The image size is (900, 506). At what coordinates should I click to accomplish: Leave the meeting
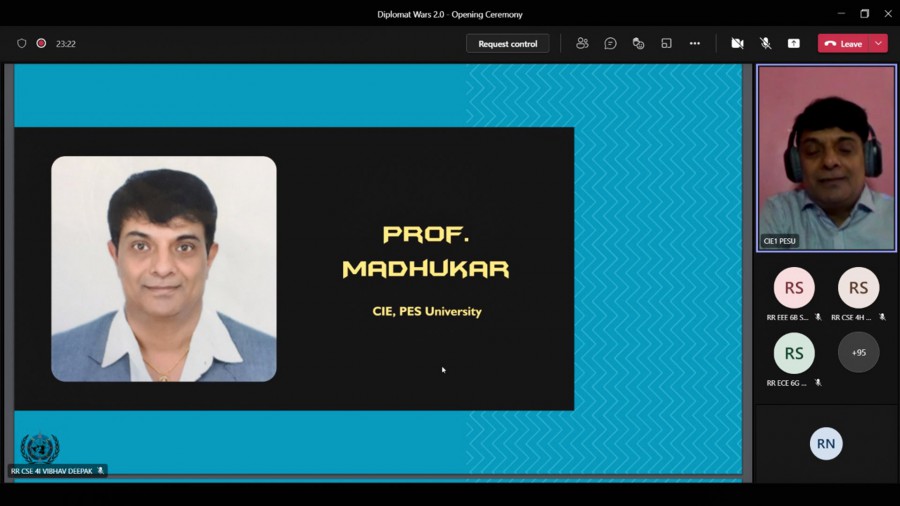tap(843, 44)
